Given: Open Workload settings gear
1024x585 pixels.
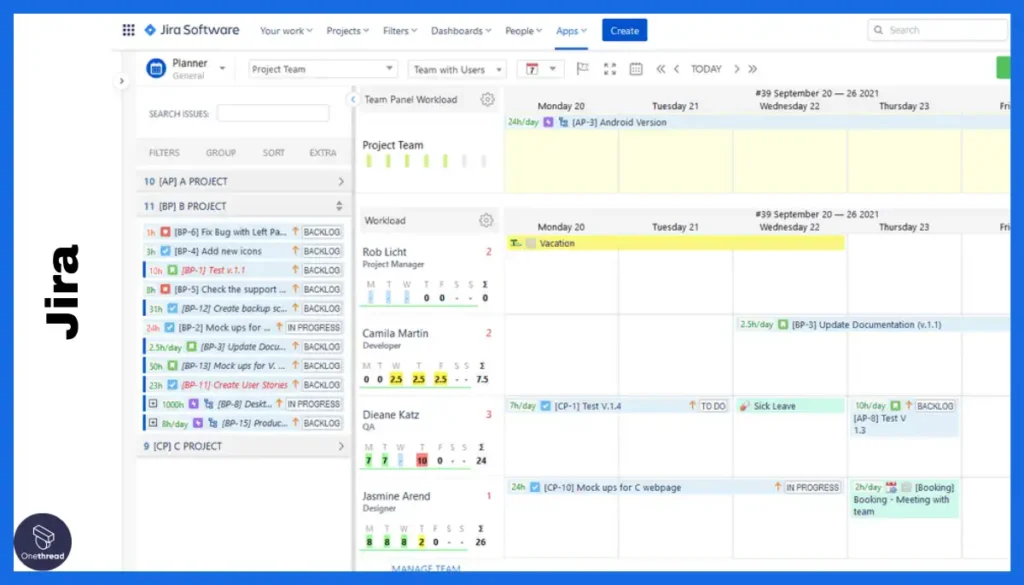Looking at the screenshot, I should [486, 221].
